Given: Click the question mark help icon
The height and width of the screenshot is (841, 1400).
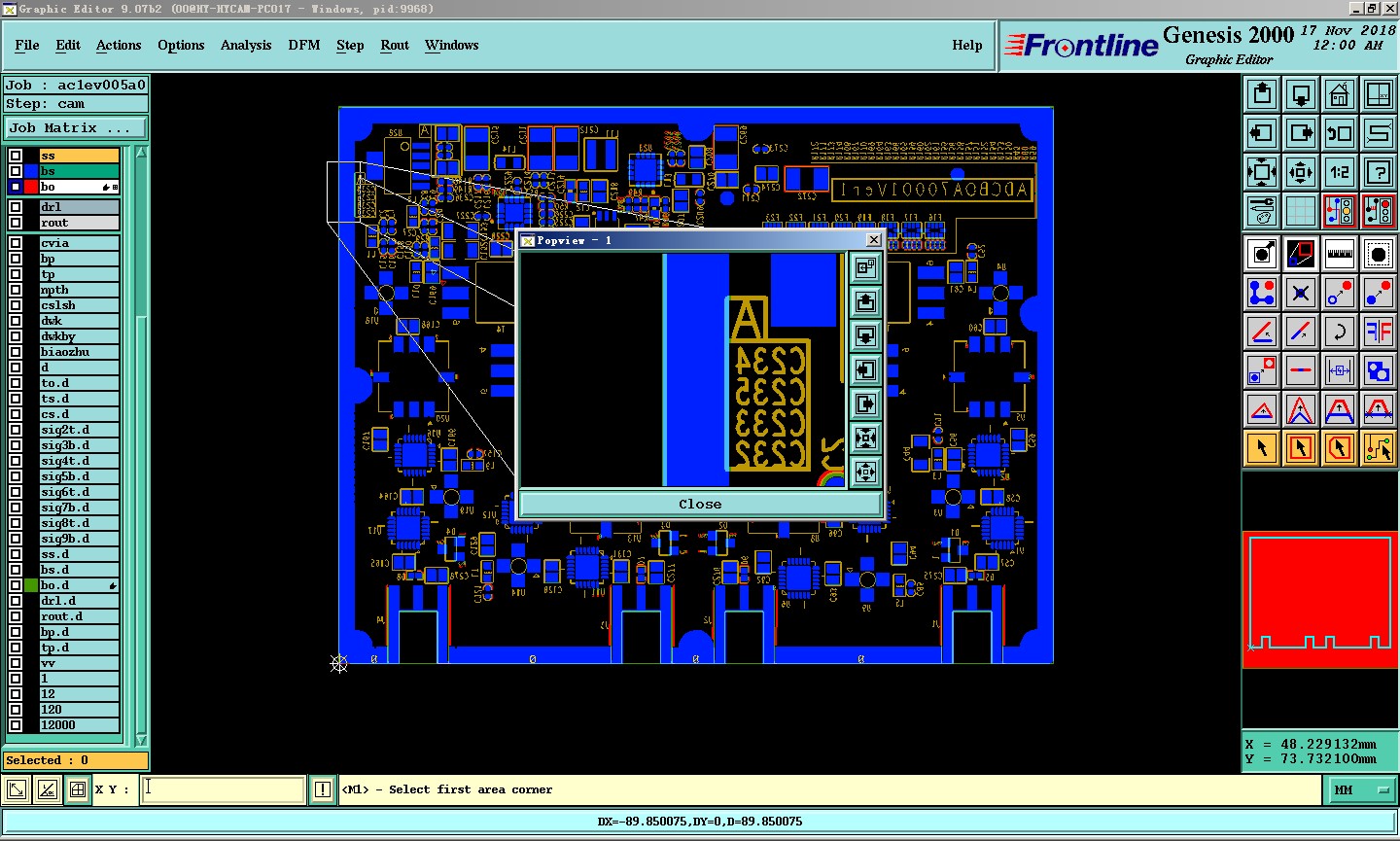Looking at the screenshot, I should [x=1379, y=172].
